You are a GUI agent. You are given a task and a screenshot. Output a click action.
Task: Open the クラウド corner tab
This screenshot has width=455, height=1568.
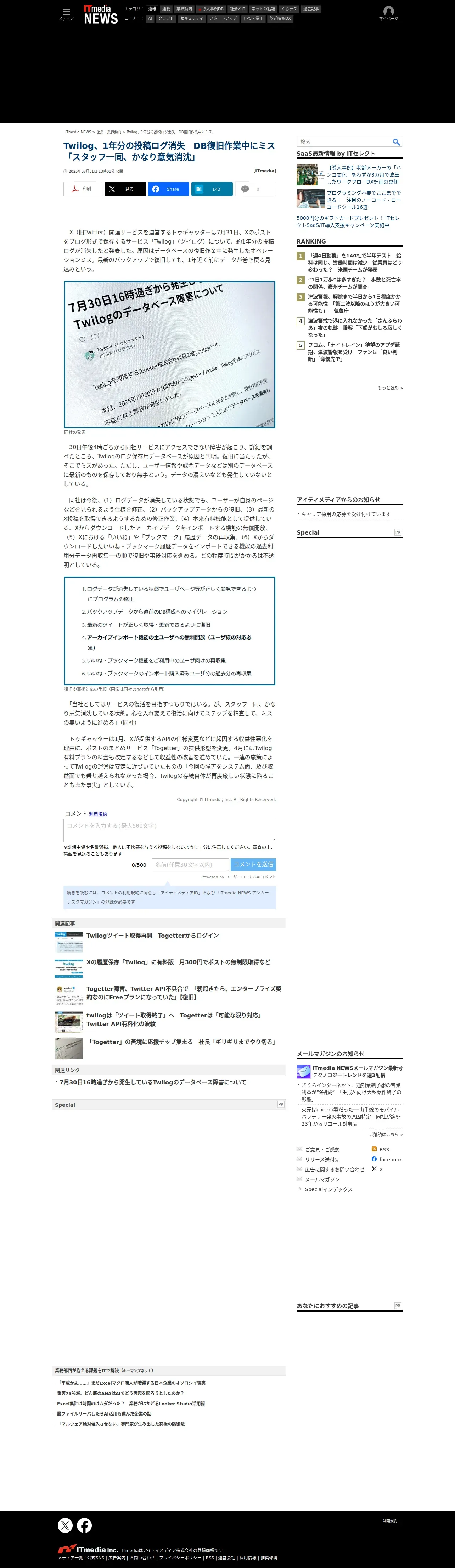(166, 19)
